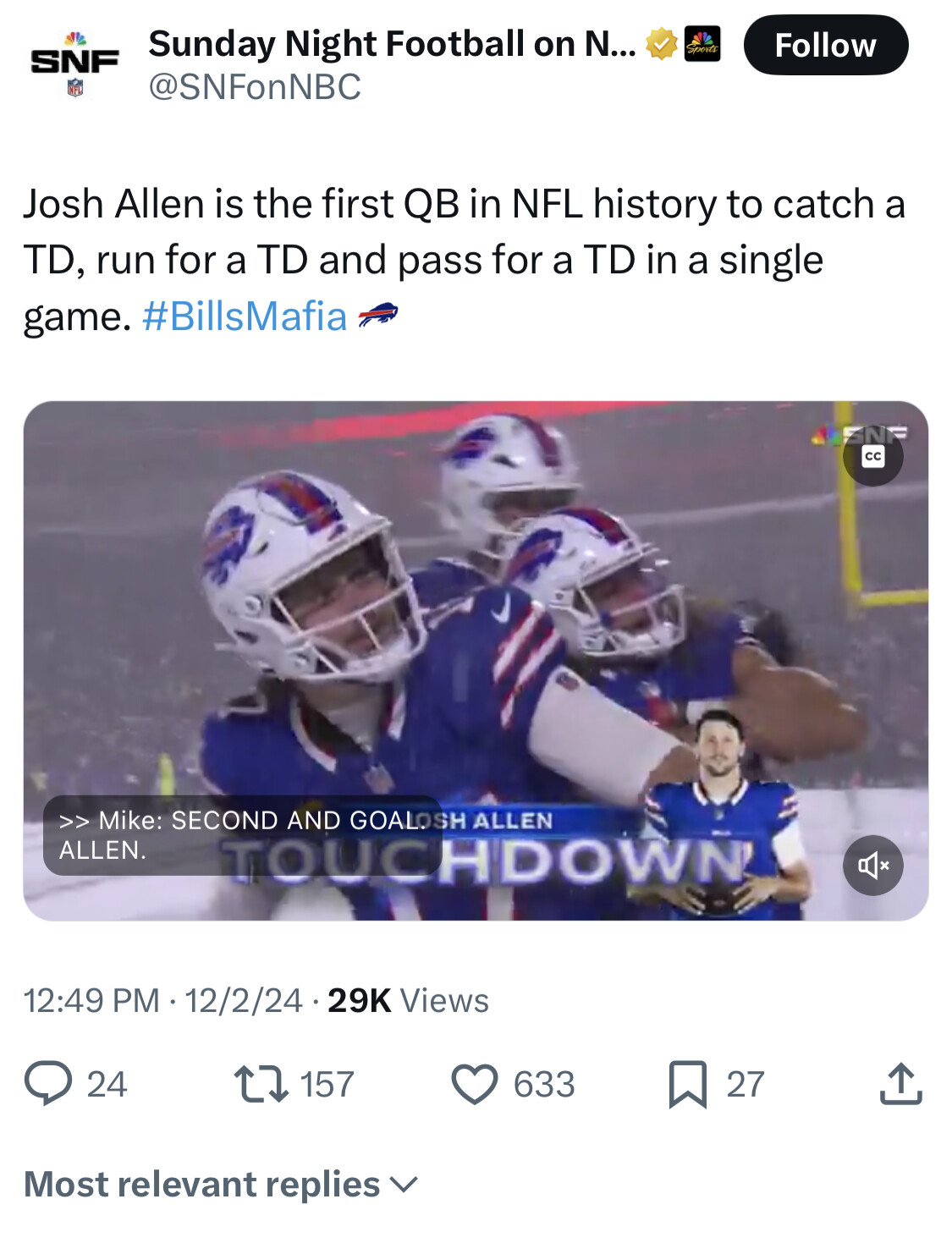
Task: Open the share upload icon
Action: coord(900,1084)
